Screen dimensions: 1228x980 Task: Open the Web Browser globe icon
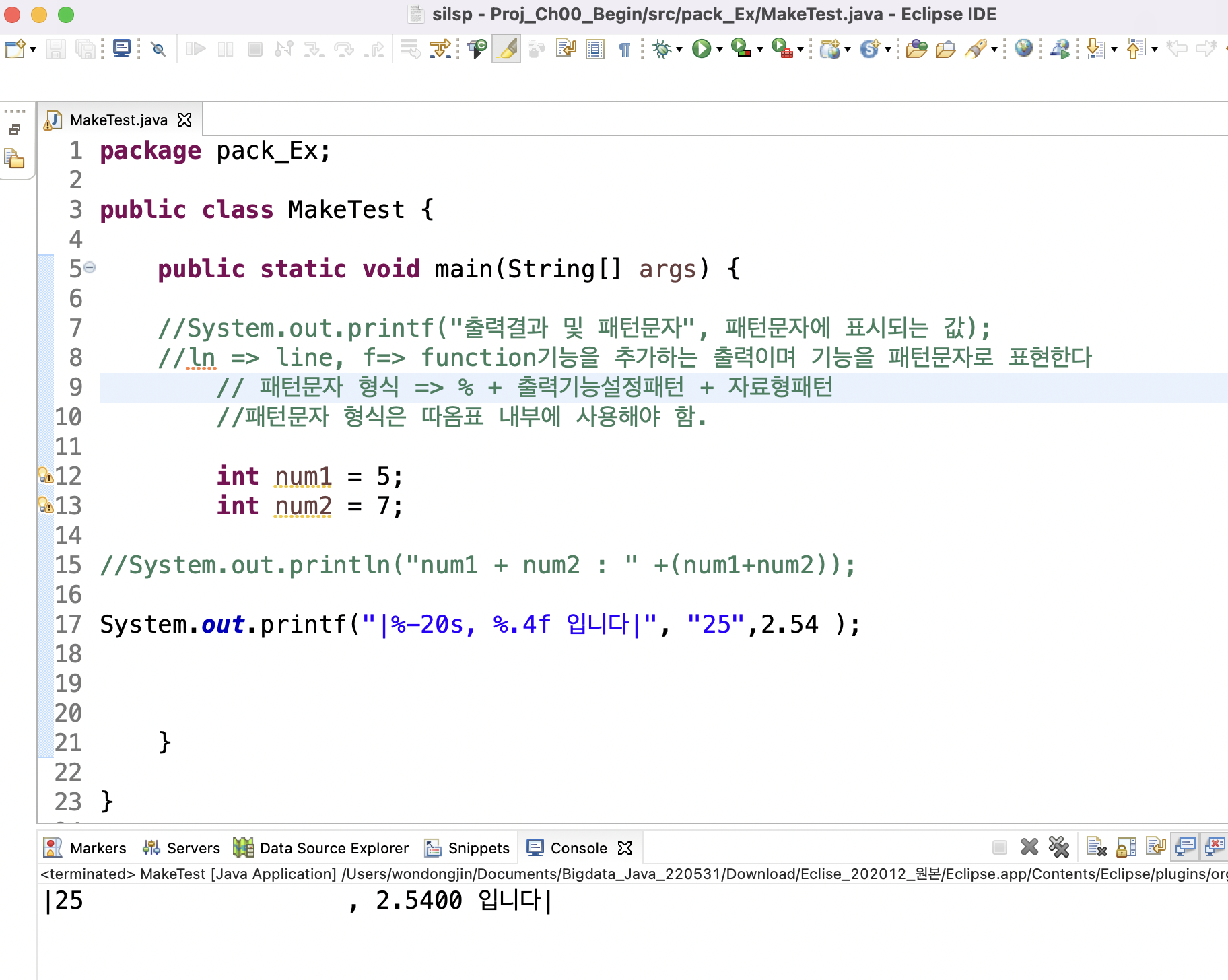tap(1023, 48)
